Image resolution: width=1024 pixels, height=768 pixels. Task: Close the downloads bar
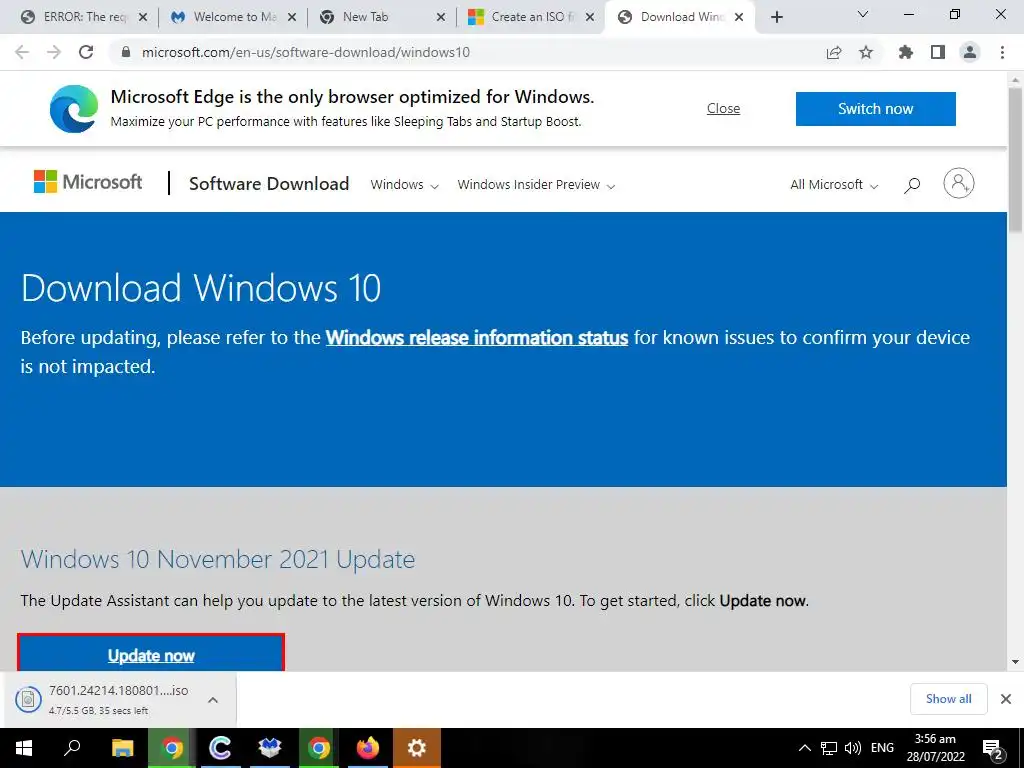[x=1006, y=699]
